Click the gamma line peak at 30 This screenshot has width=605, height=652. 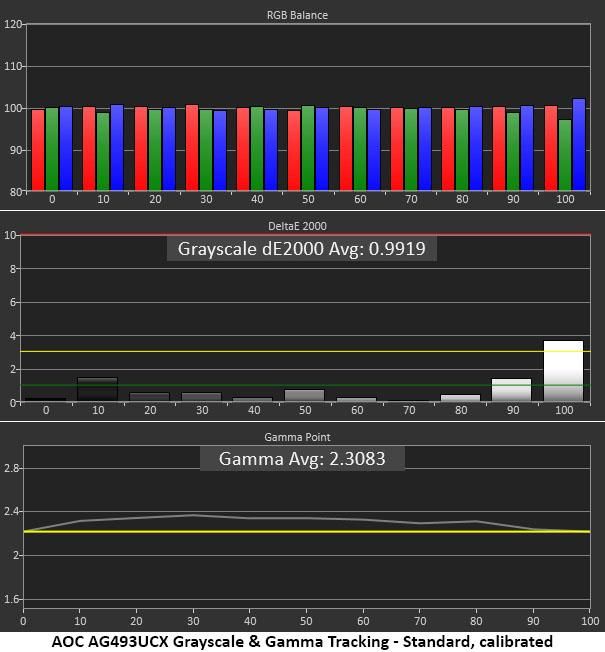pyautogui.click(x=193, y=515)
